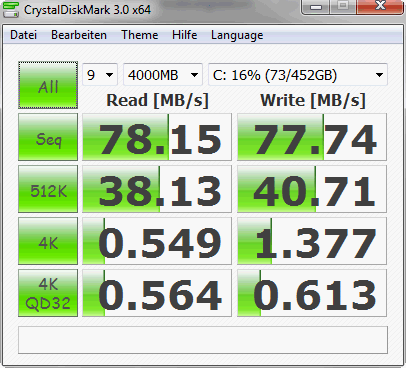Click the empty comment field at the bottom
406x368 pixels.
click(x=203, y=340)
